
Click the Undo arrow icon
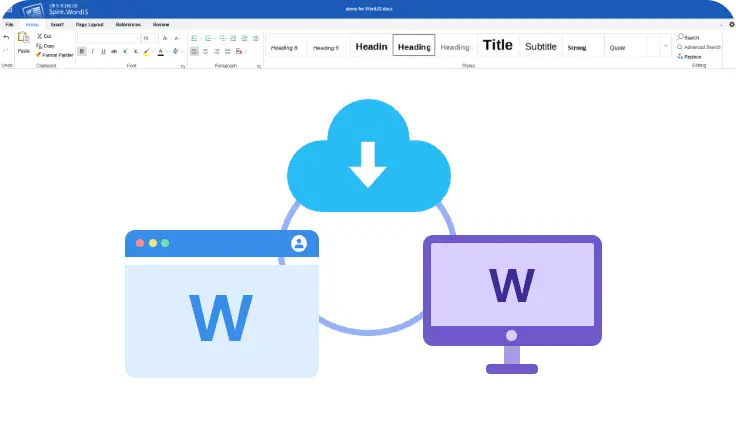coord(6,37)
